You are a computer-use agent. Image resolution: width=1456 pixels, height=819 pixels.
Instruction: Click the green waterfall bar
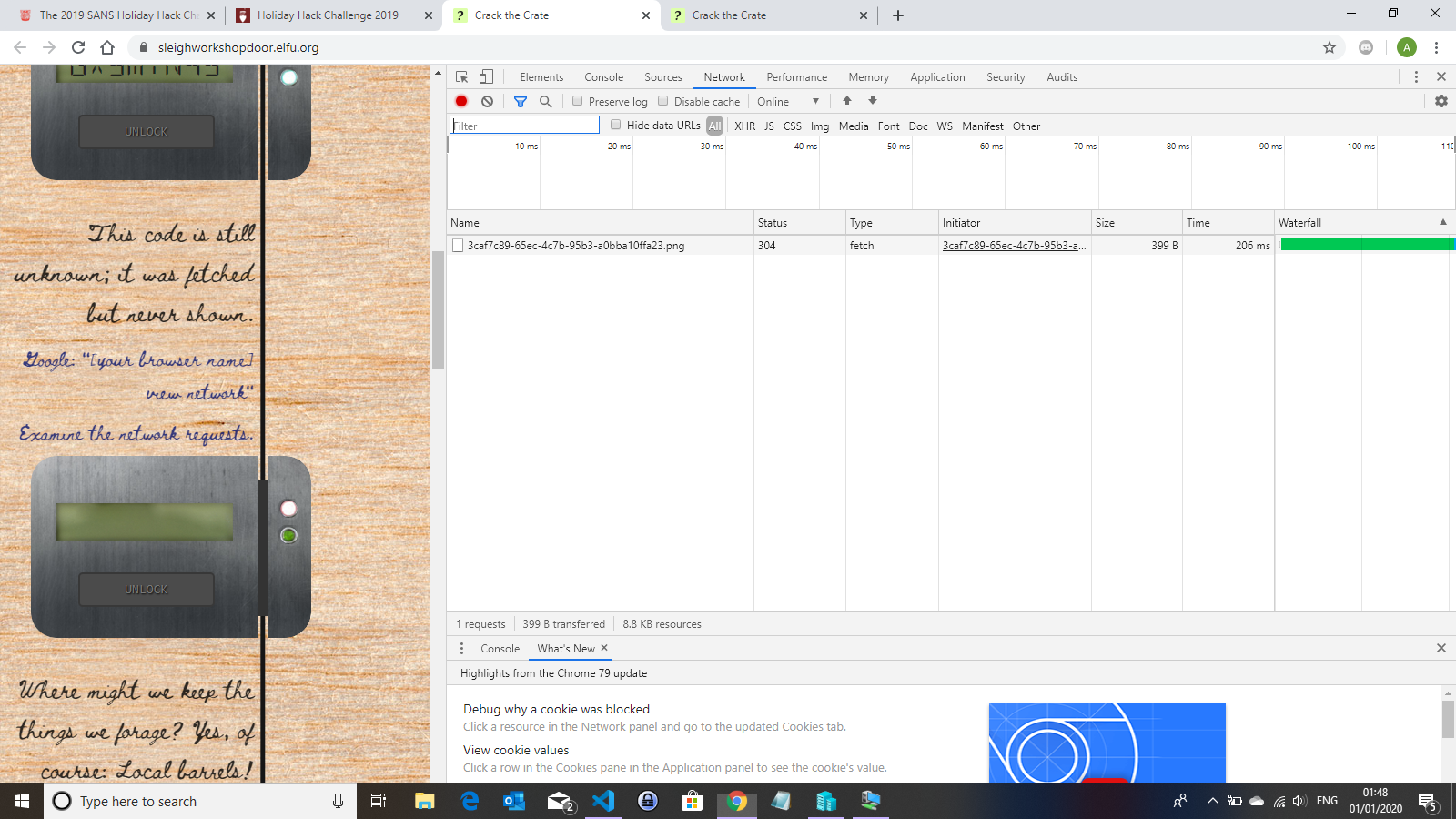[1368, 245]
